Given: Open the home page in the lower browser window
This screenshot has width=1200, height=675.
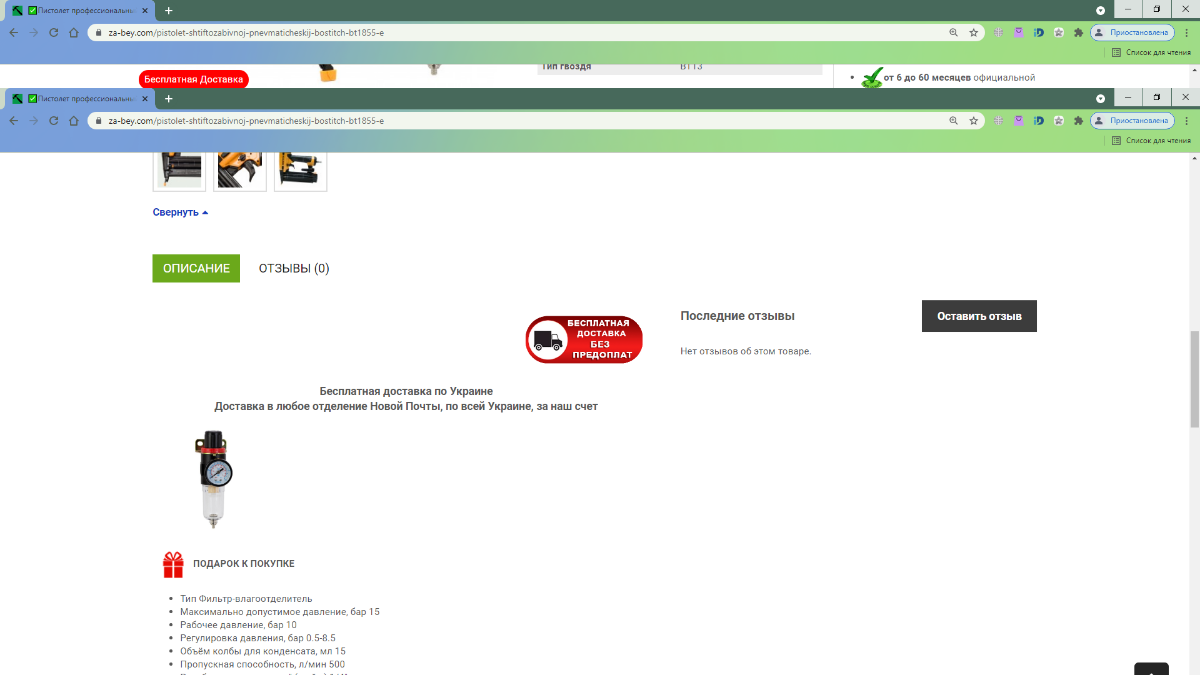Looking at the screenshot, I should tap(74, 120).
